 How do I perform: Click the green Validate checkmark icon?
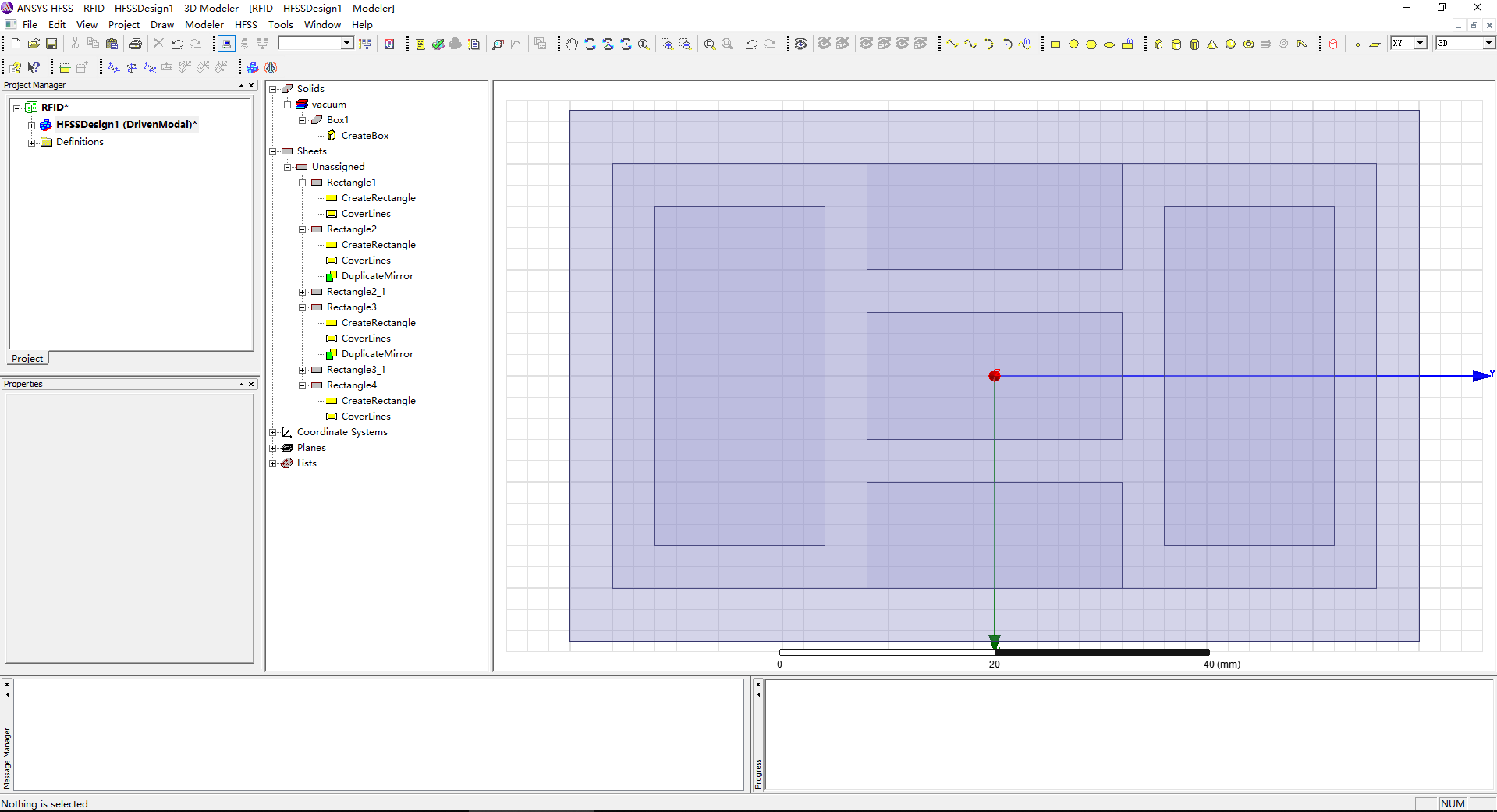click(x=438, y=44)
